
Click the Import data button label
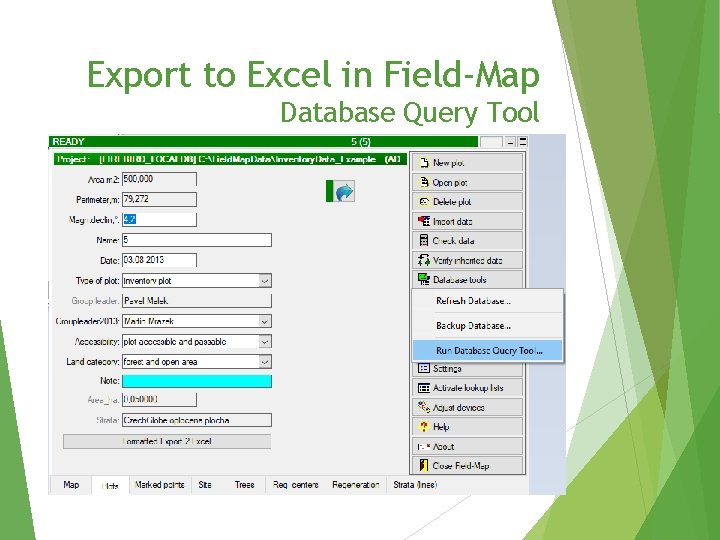pyautogui.click(x=453, y=221)
